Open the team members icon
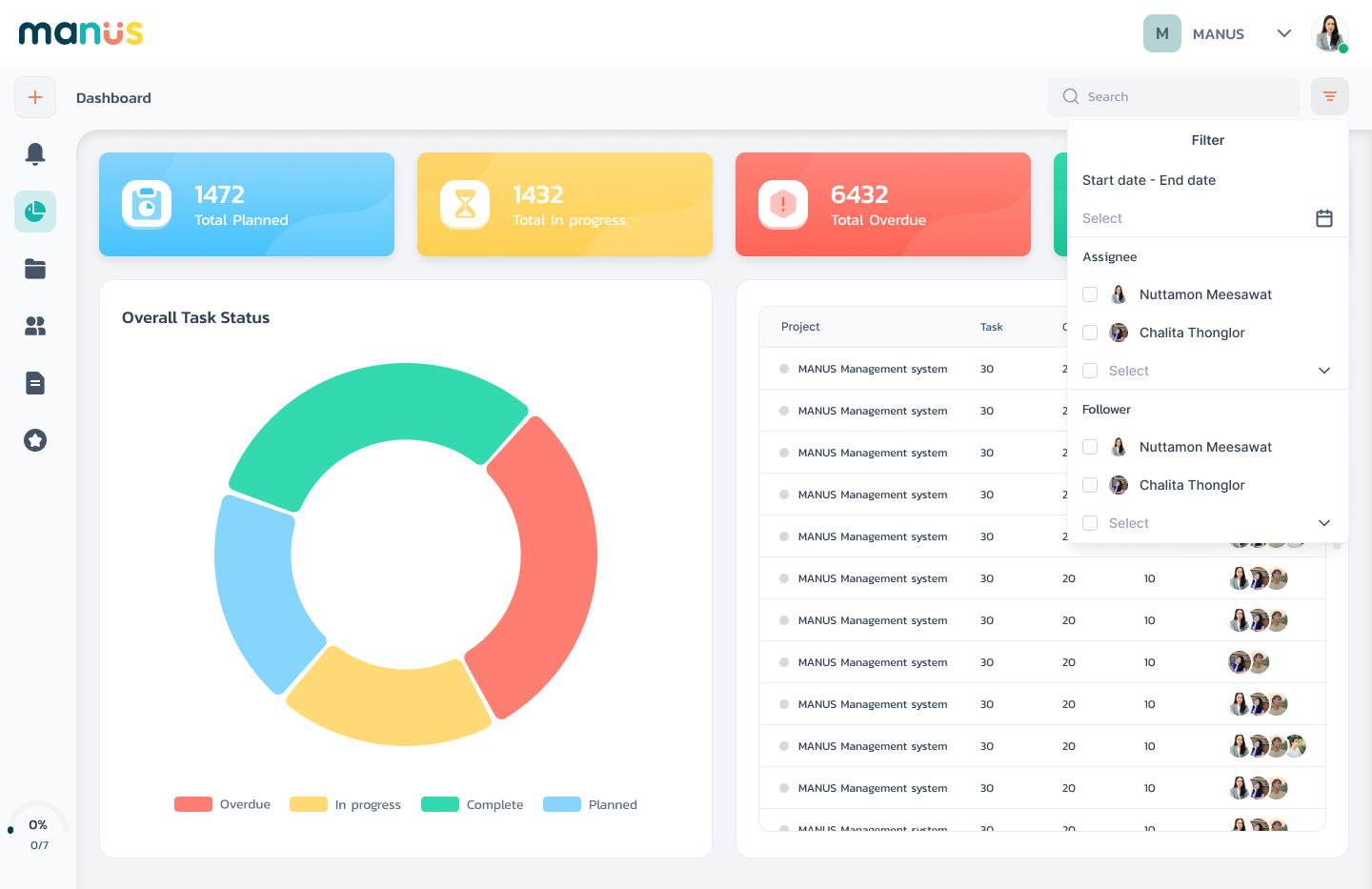This screenshot has width=1372, height=889. 35,326
